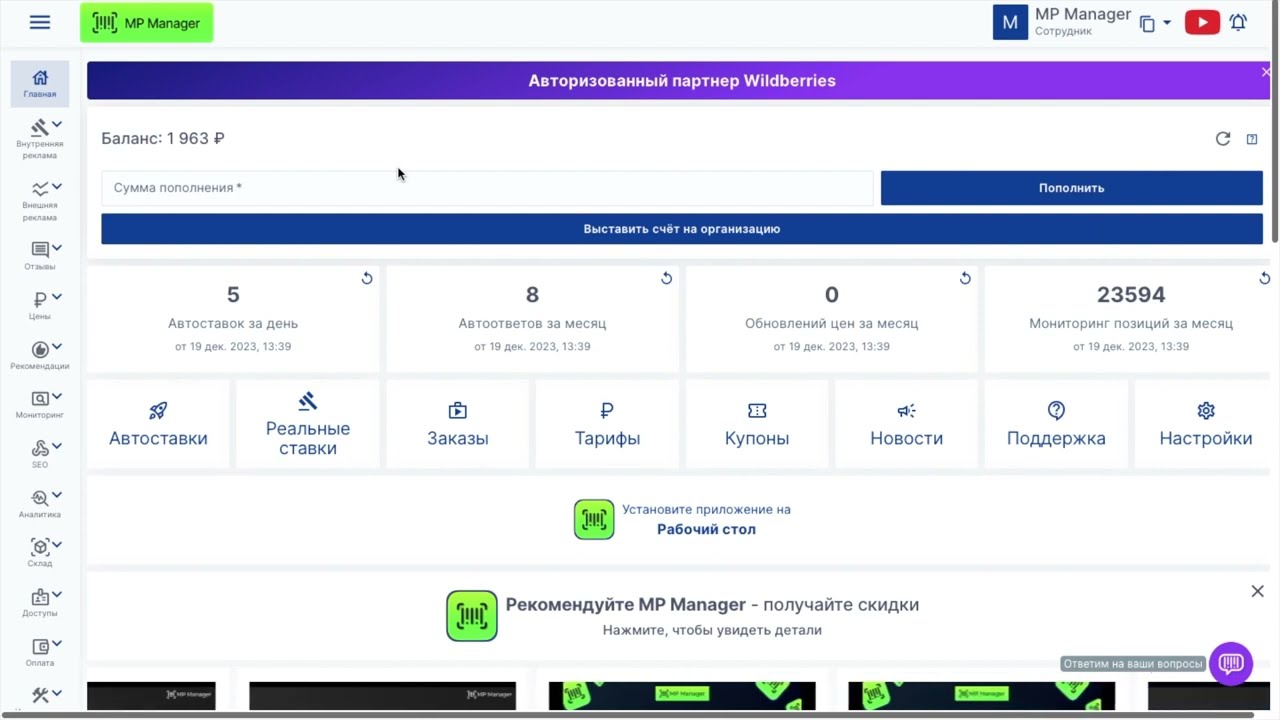
Task: Expand the Склад chevron
Action: [x=57, y=545]
